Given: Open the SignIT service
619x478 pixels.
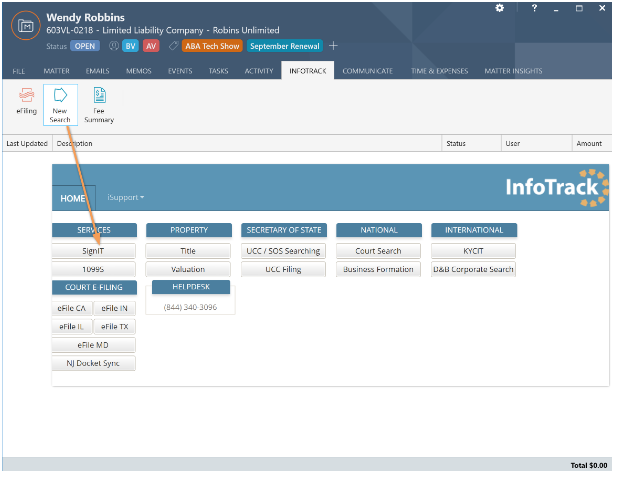Looking at the screenshot, I should pos(94,251).
